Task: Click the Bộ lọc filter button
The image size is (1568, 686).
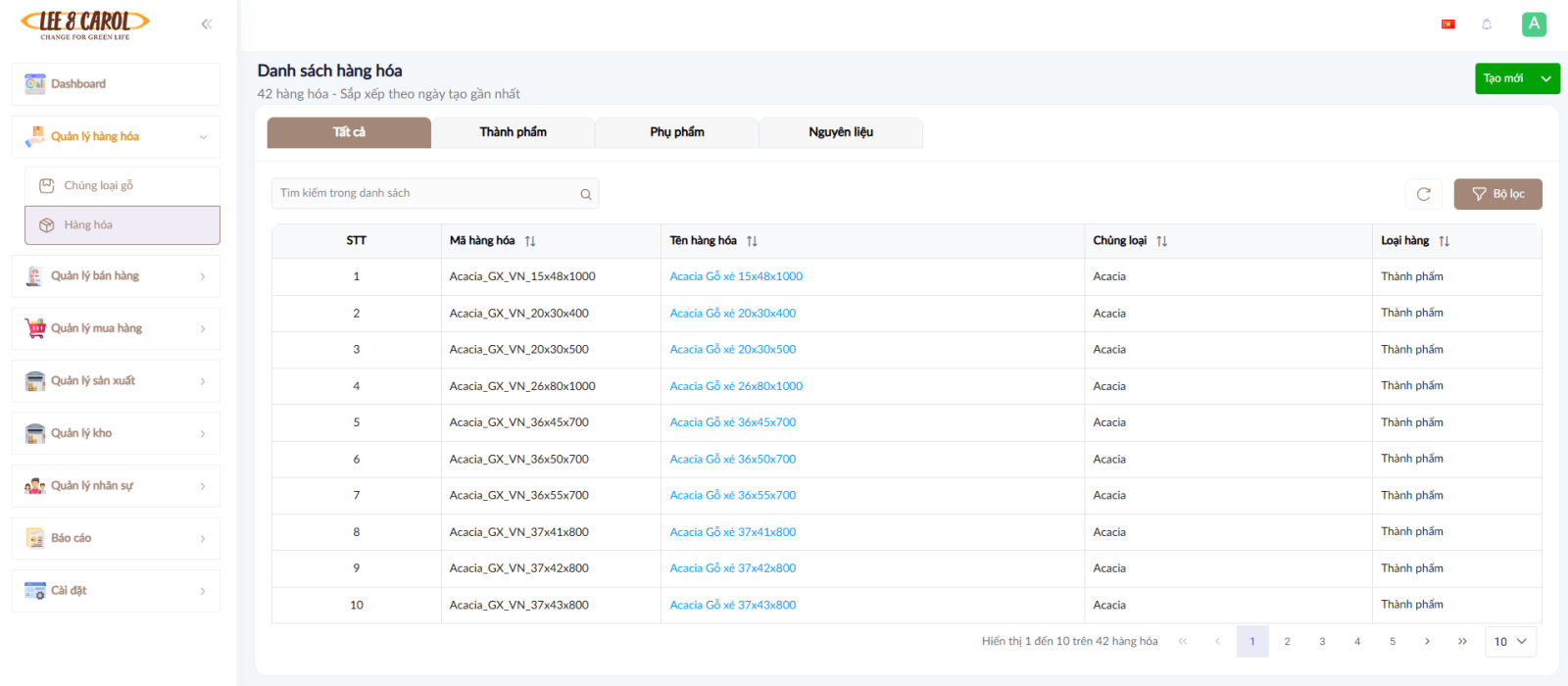Action: pyautogui.click(x=1497, y=194)
